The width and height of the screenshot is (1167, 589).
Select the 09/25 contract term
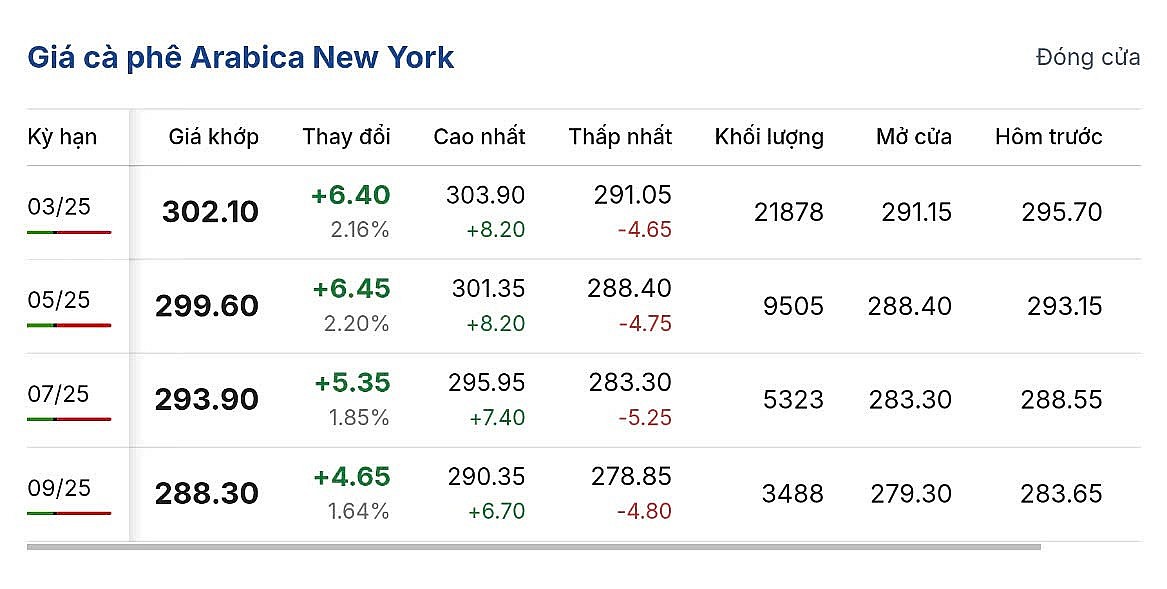(x=59, y=488)
